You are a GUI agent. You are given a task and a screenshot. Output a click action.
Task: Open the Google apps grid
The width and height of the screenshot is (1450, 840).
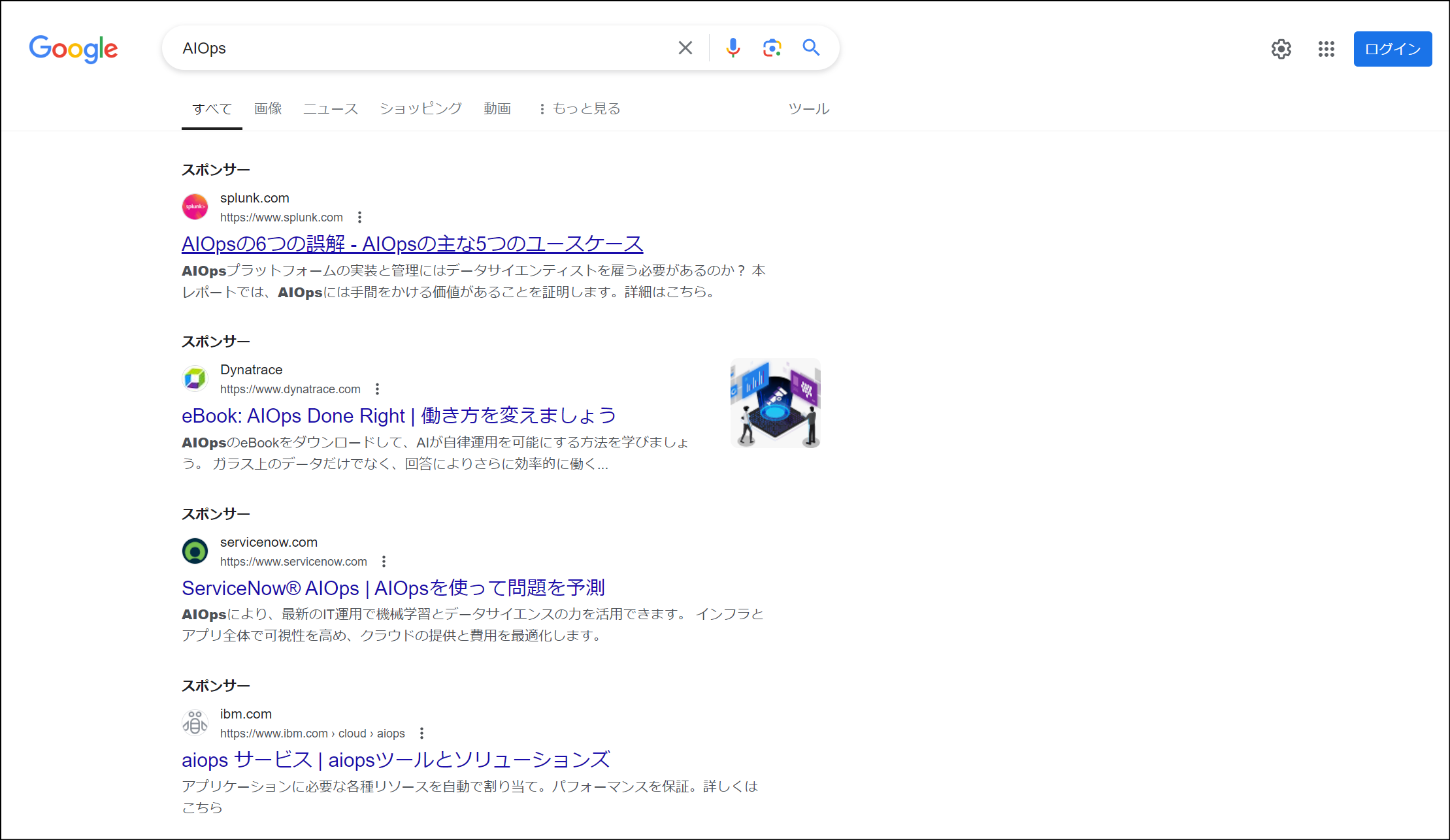point(1326,49)
